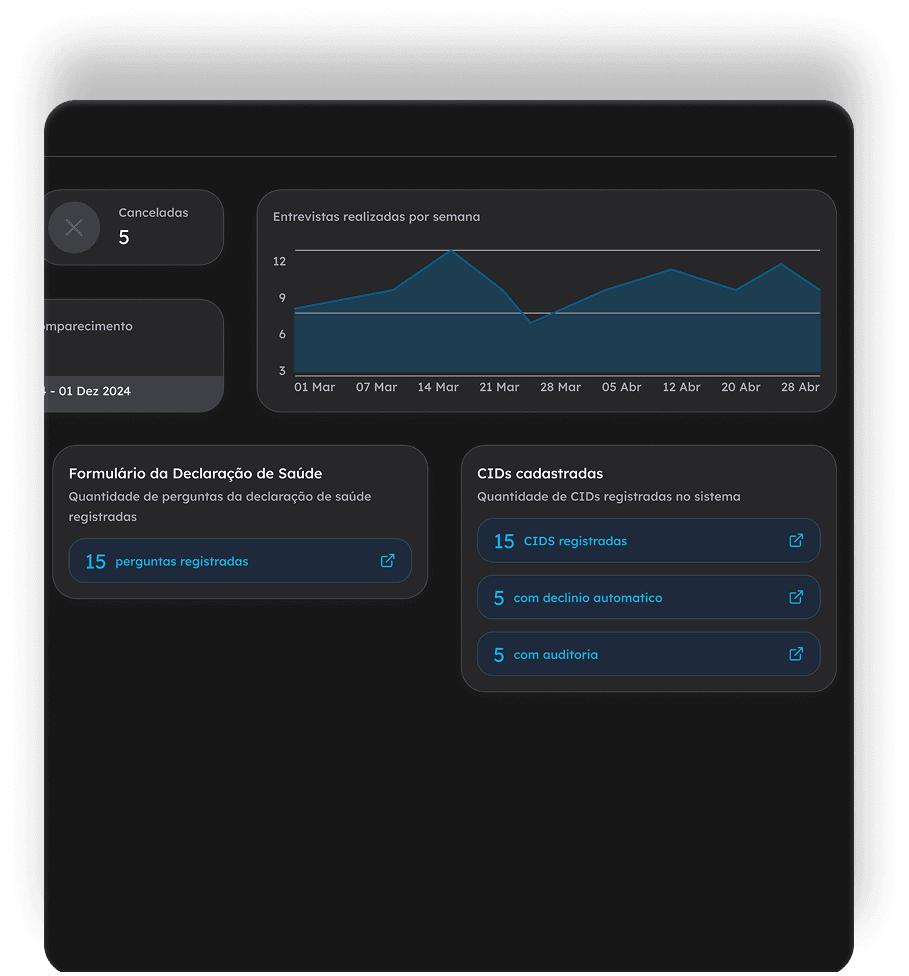Click external link icon beside declinio automatico
This screenshot has height=976, width=909.
pos(796,598)
